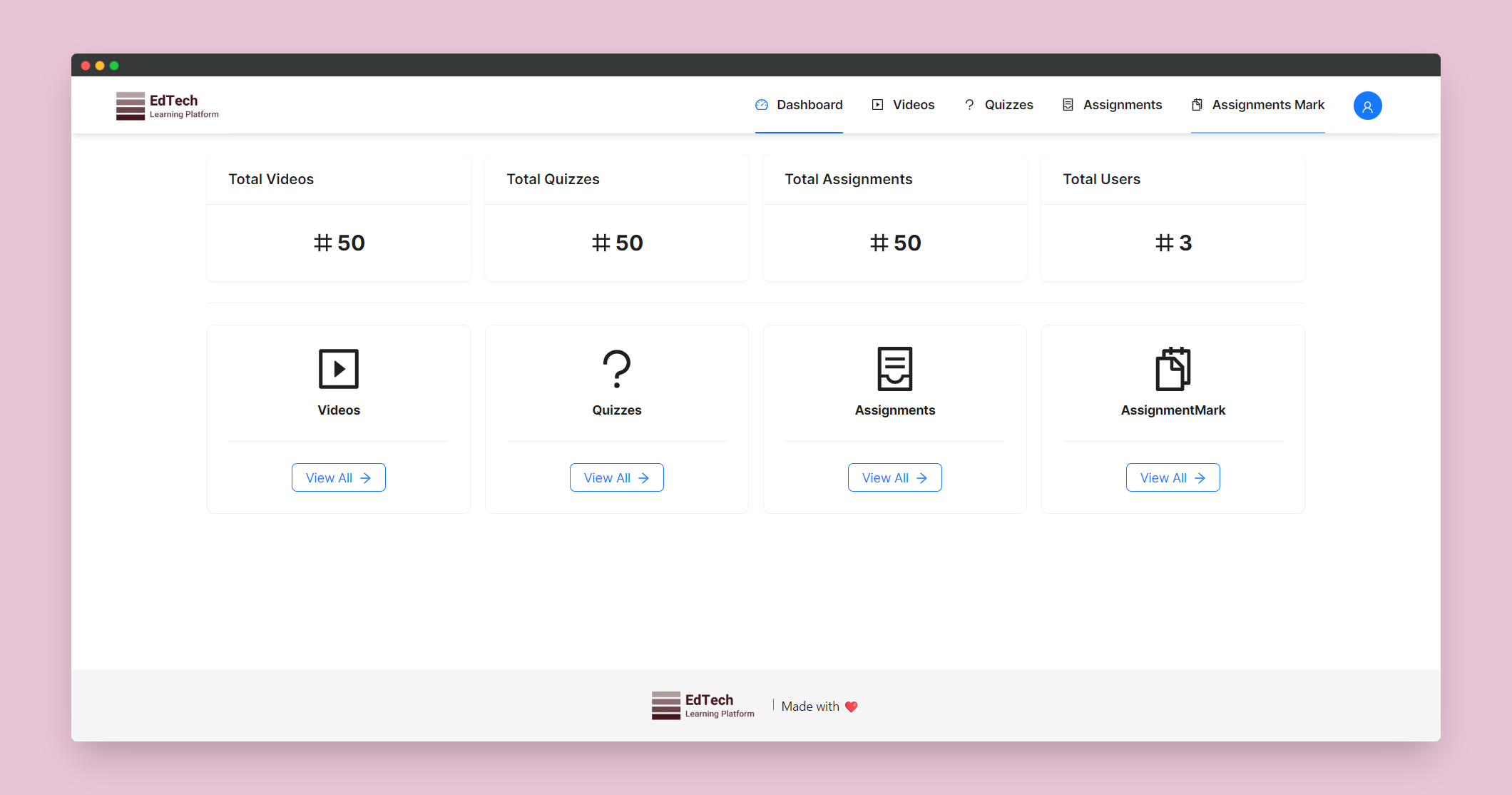Click the large AssignmentMark clipboard icon

(x=1173, y=368)
